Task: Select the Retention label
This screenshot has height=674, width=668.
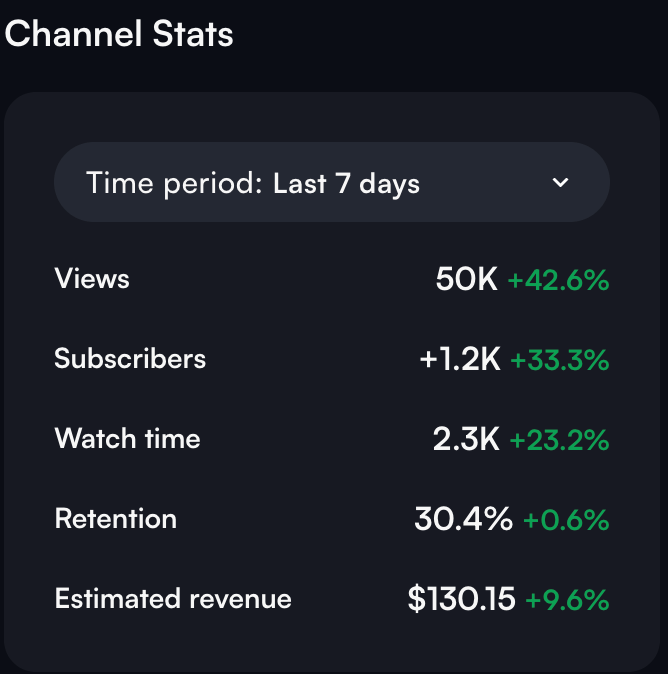Action: [x=115, y=519]
